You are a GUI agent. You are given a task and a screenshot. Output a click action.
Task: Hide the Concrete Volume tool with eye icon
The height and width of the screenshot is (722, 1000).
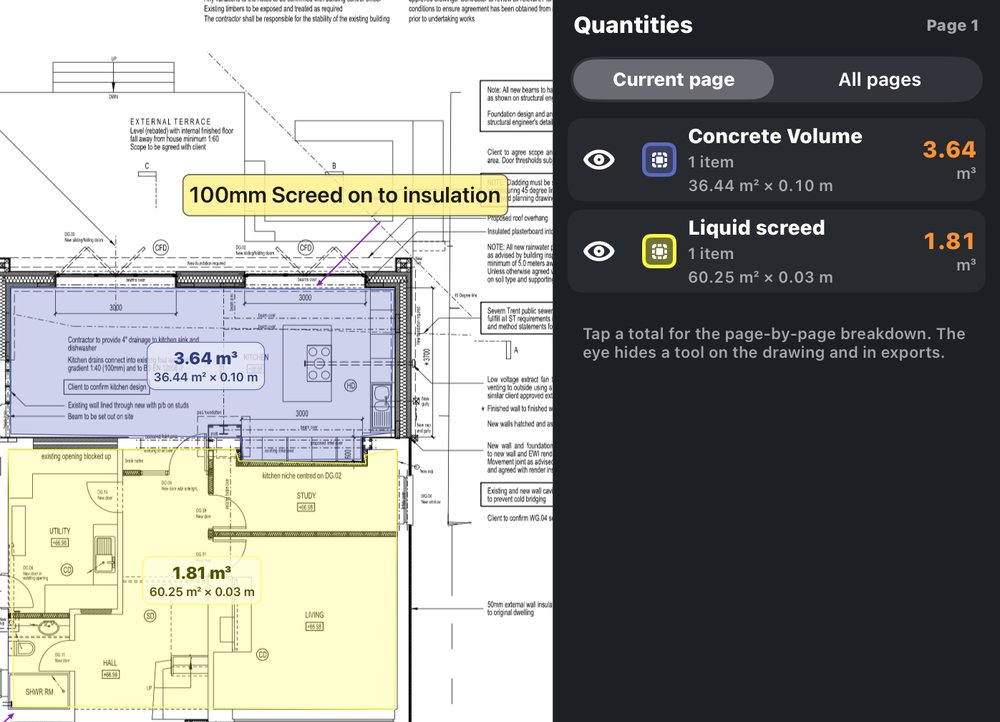[x=599, y=159]
